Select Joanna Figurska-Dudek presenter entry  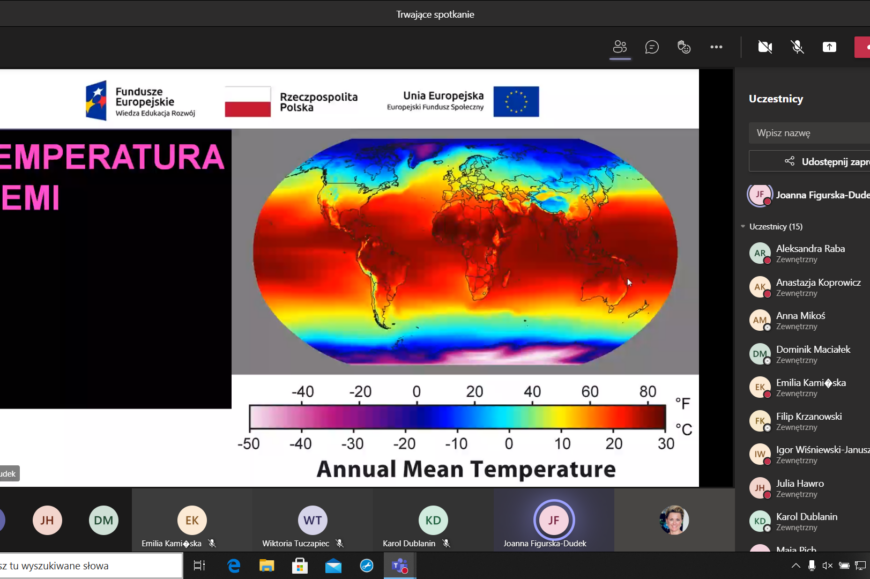point(808,195)
